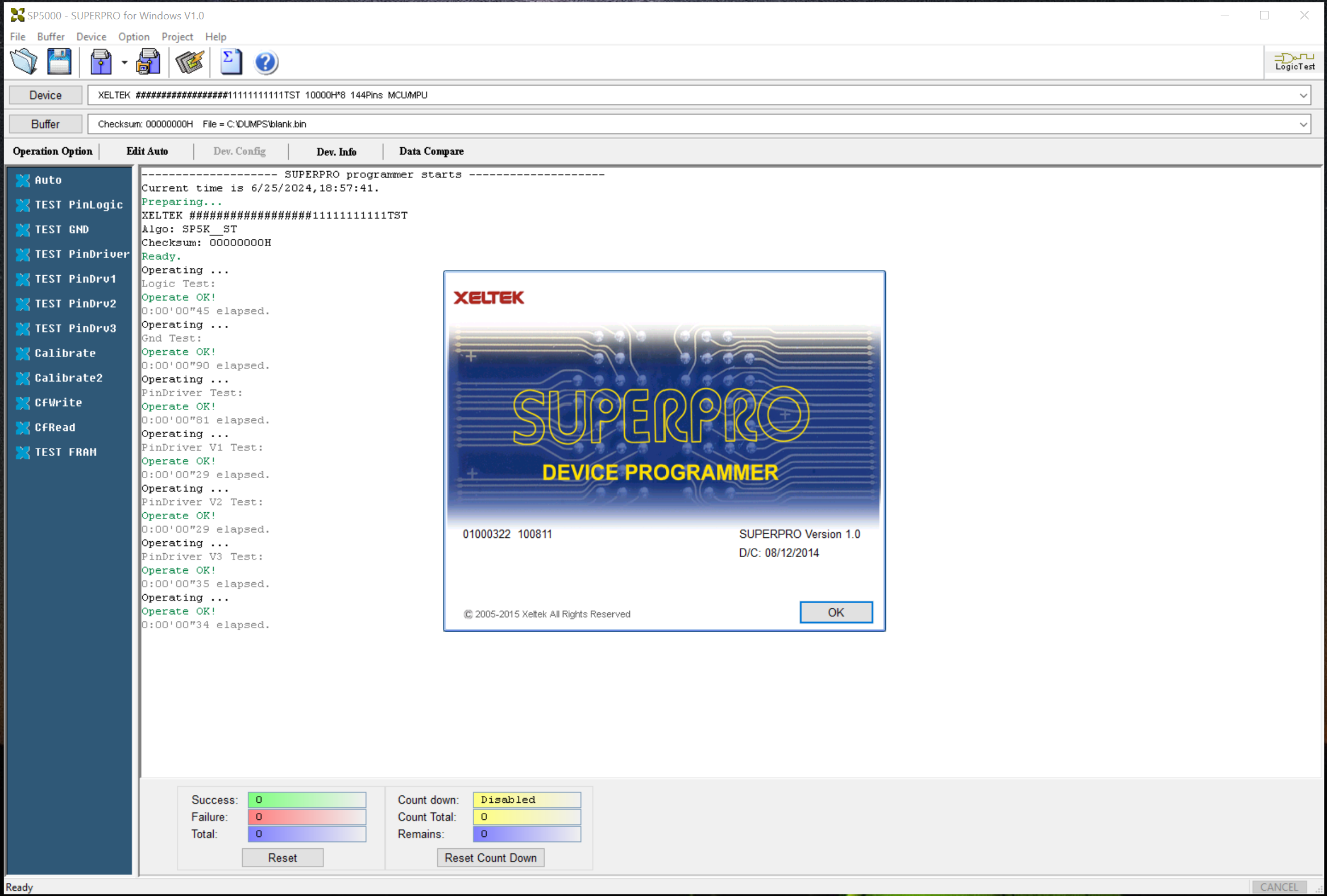Click the Buffer button
The image size is (1327, 896).
45,124
